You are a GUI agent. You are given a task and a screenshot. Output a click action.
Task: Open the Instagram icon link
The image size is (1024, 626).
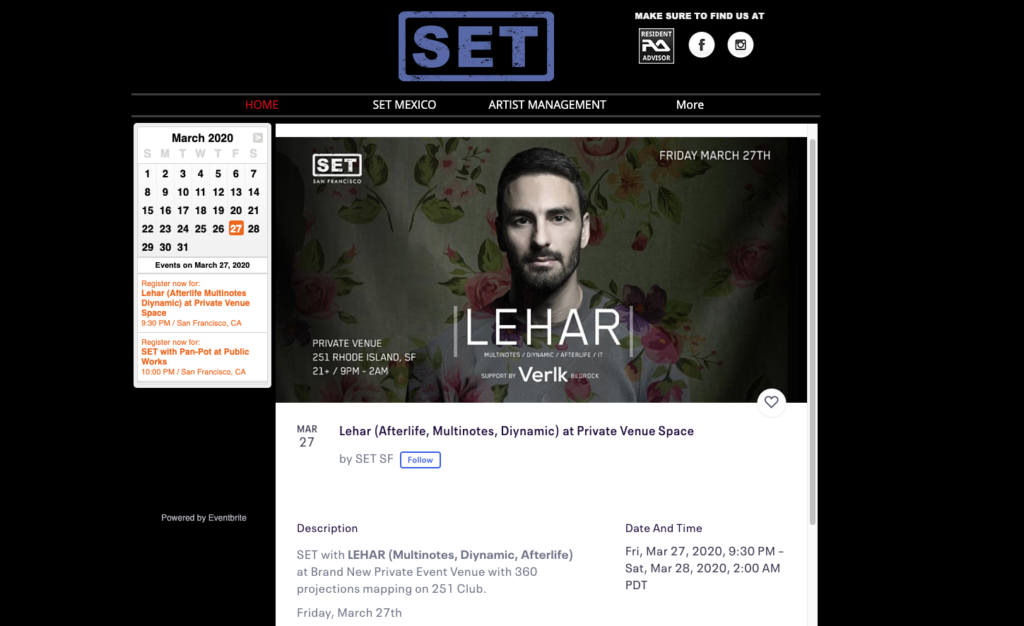pos(741,44)
